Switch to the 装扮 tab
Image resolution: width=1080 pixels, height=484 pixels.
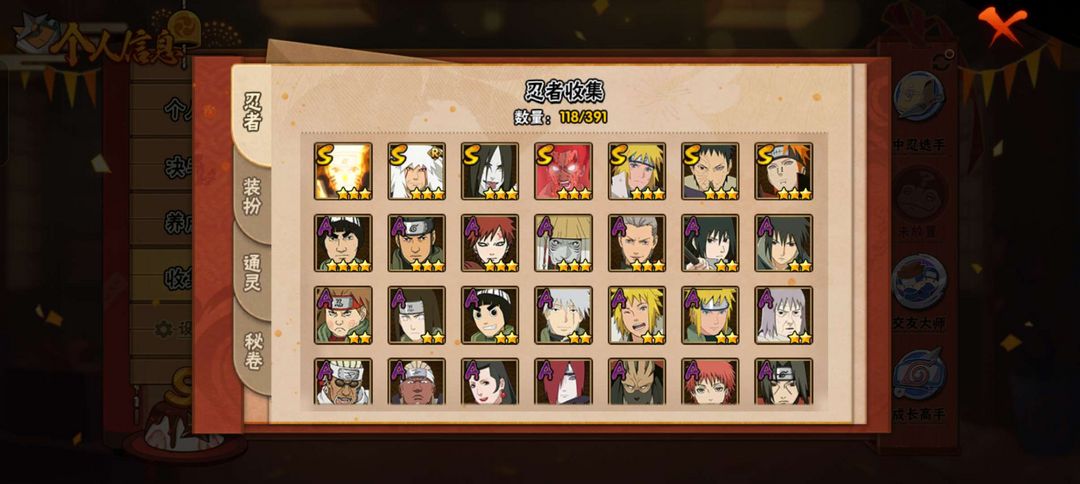click(253, 196)
